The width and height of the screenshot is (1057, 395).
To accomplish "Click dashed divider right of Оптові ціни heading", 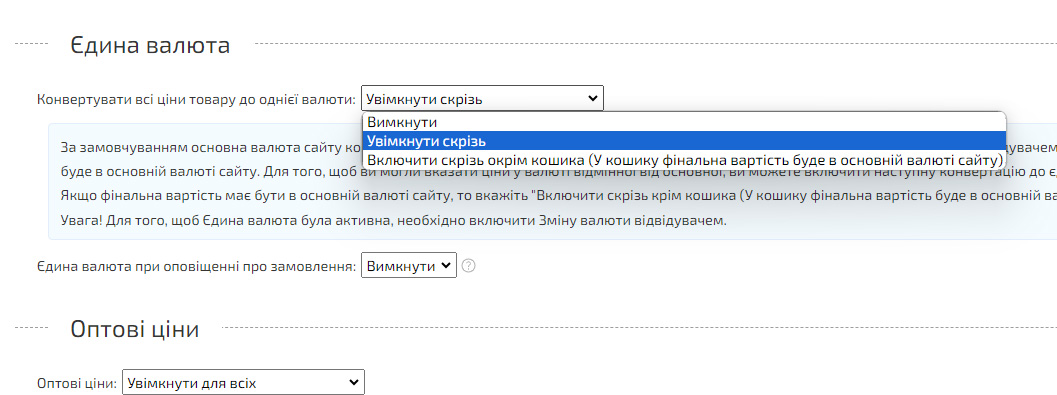I will [639, 328].
